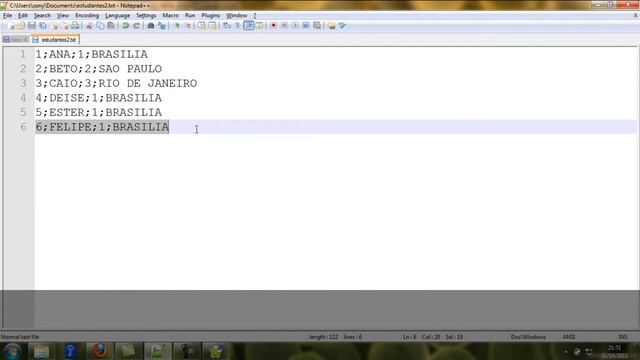
Task: Click the Paste toolbar icon
Action: pos(111,26)
